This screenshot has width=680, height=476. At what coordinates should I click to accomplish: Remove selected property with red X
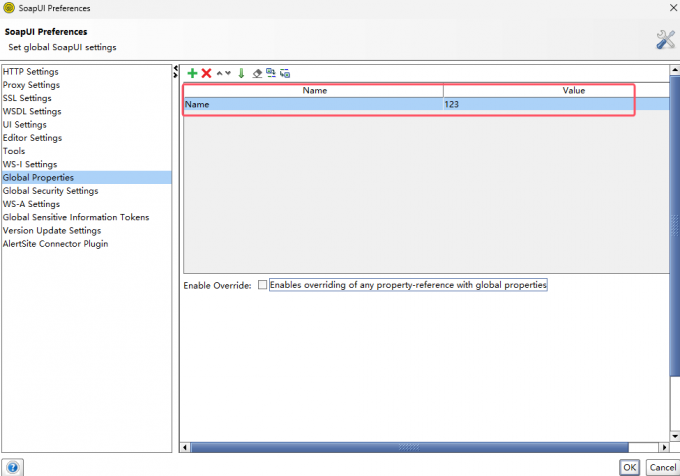point(206,73)
